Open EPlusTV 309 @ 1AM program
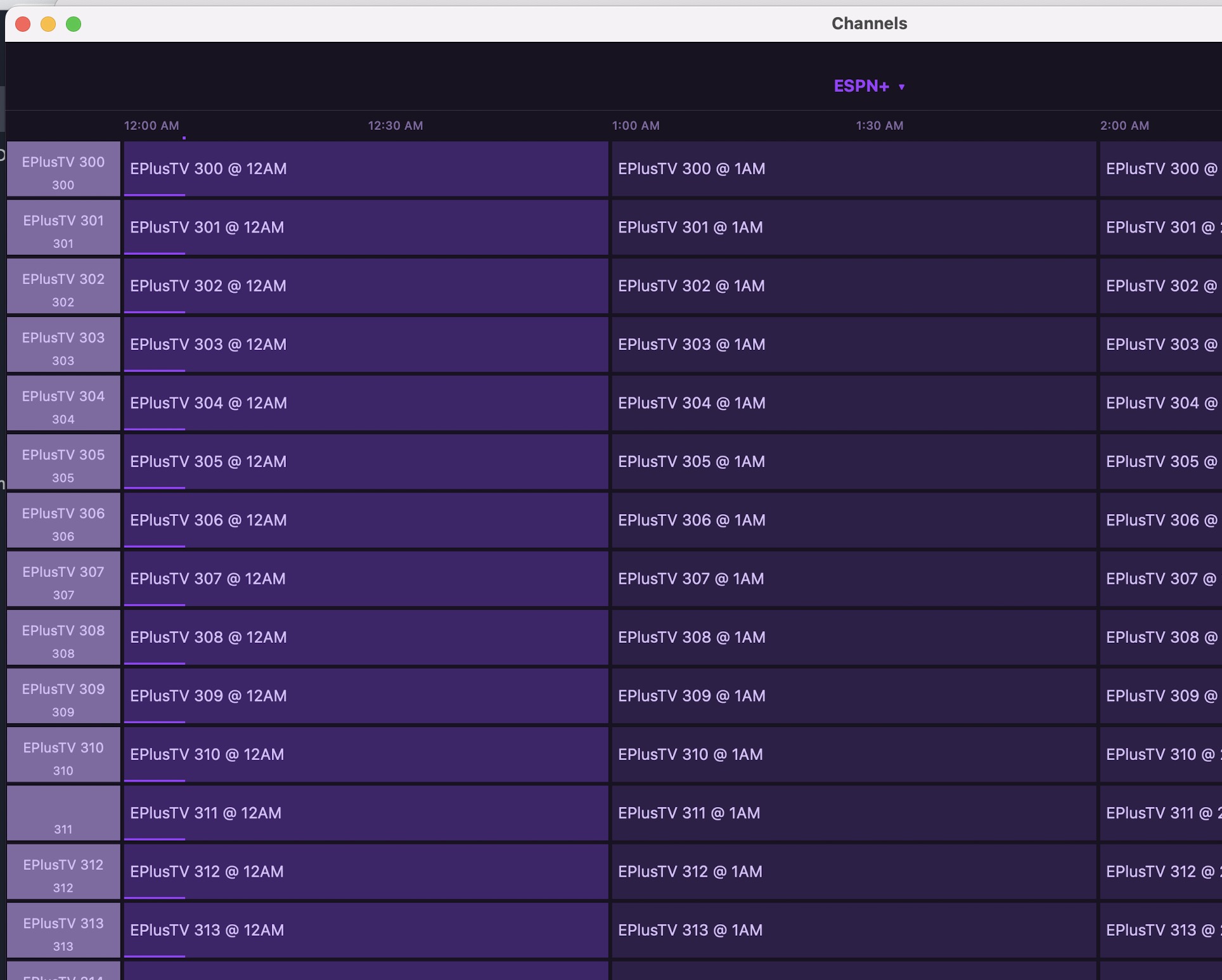 point(853,696)
